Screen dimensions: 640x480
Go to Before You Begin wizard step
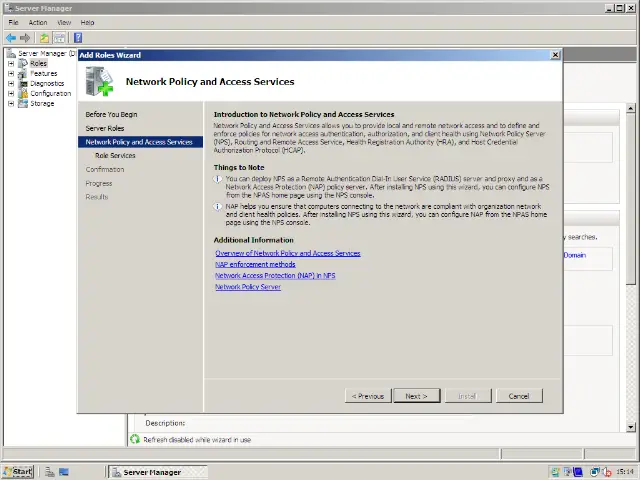point(111,114)
